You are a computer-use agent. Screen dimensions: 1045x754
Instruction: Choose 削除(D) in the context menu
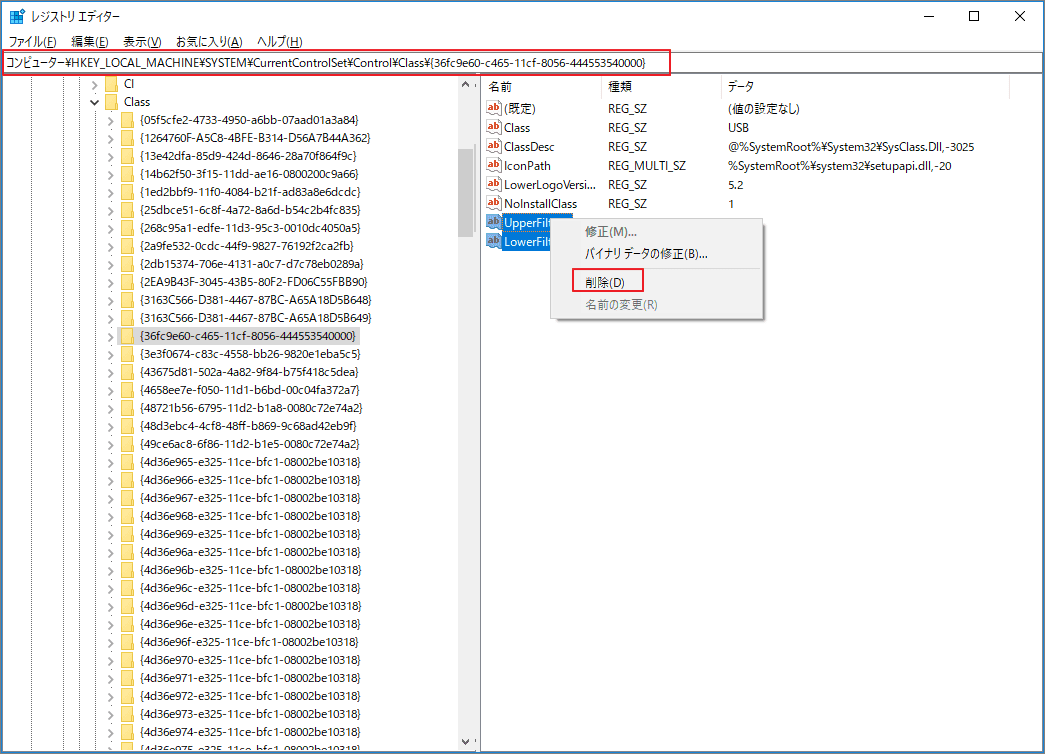tap(605, 282)
